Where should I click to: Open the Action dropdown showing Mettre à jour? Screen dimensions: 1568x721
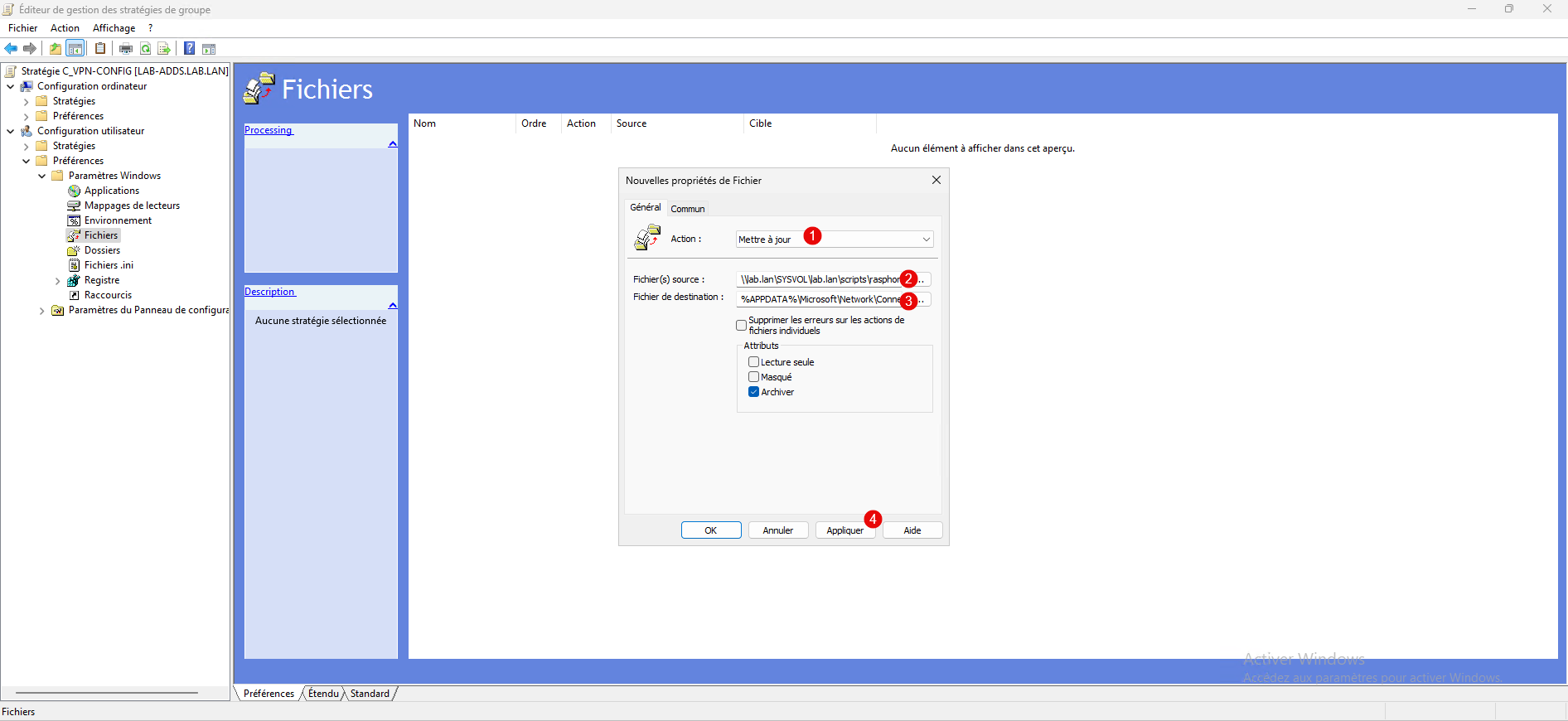(x=835, y=240)
